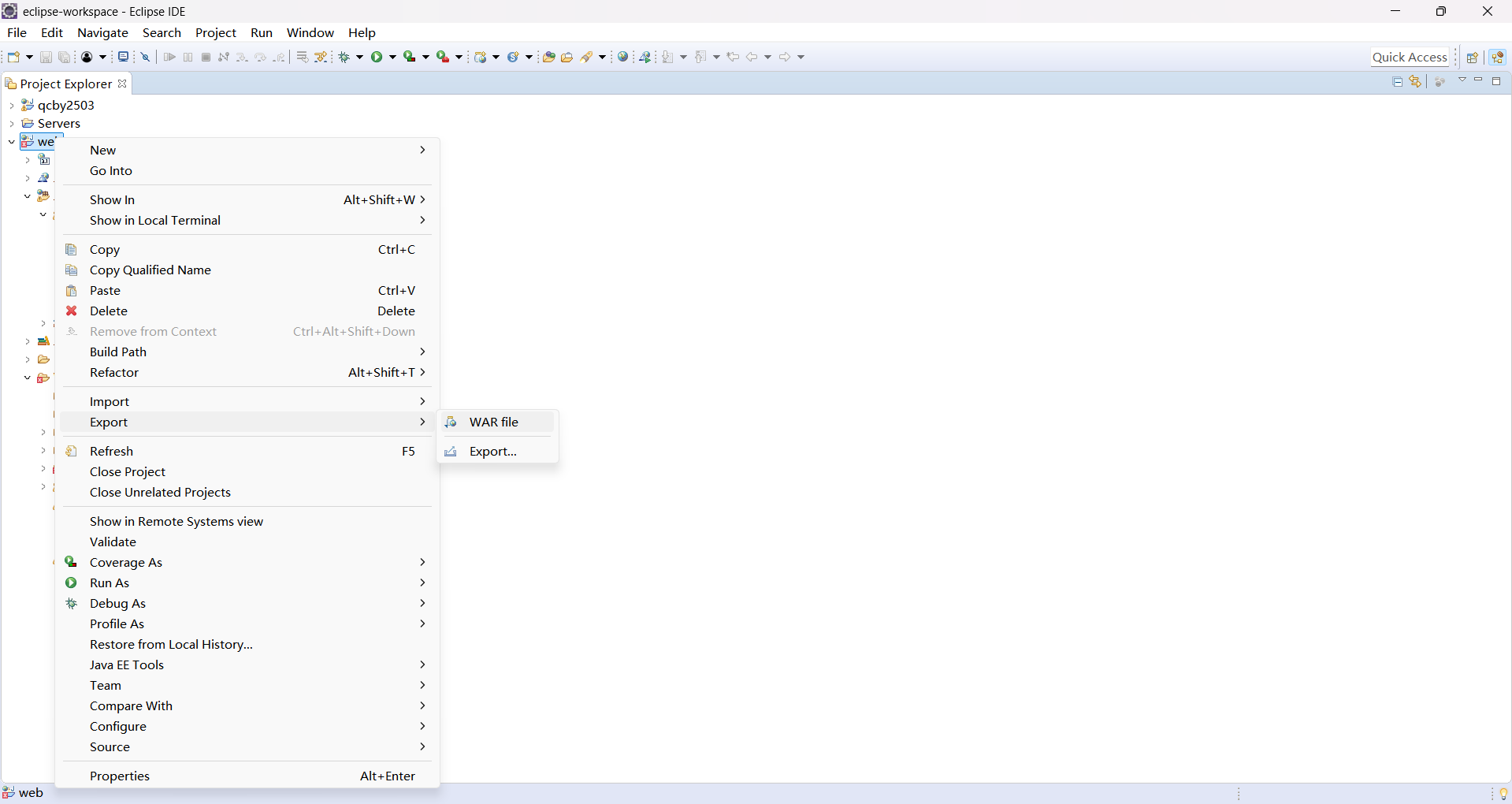Open the Window menu

tap(310, 32)
